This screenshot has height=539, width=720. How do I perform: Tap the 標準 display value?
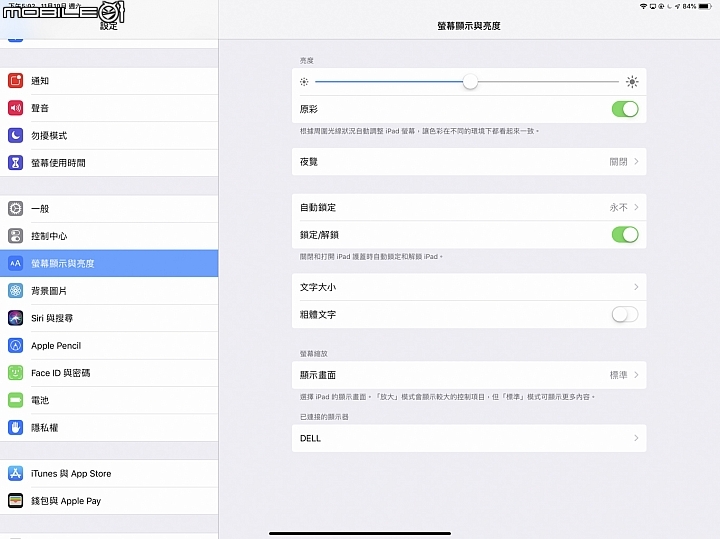coord(618,375)
